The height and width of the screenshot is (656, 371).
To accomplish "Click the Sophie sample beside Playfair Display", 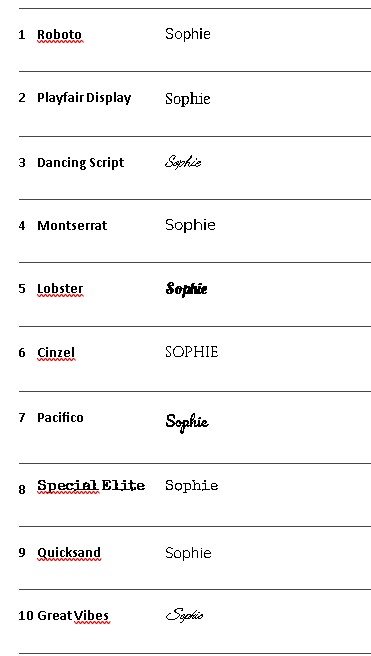I will click(x=188, y=99).
